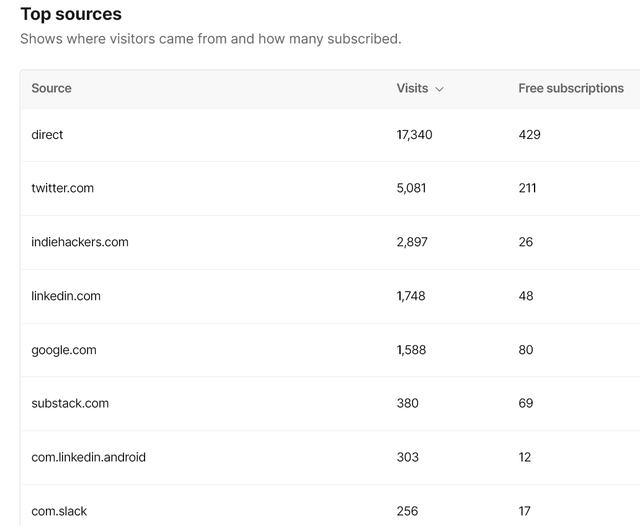Click the 256 visits value
Viewport: 640px width, 526px height.
[407, 511]
